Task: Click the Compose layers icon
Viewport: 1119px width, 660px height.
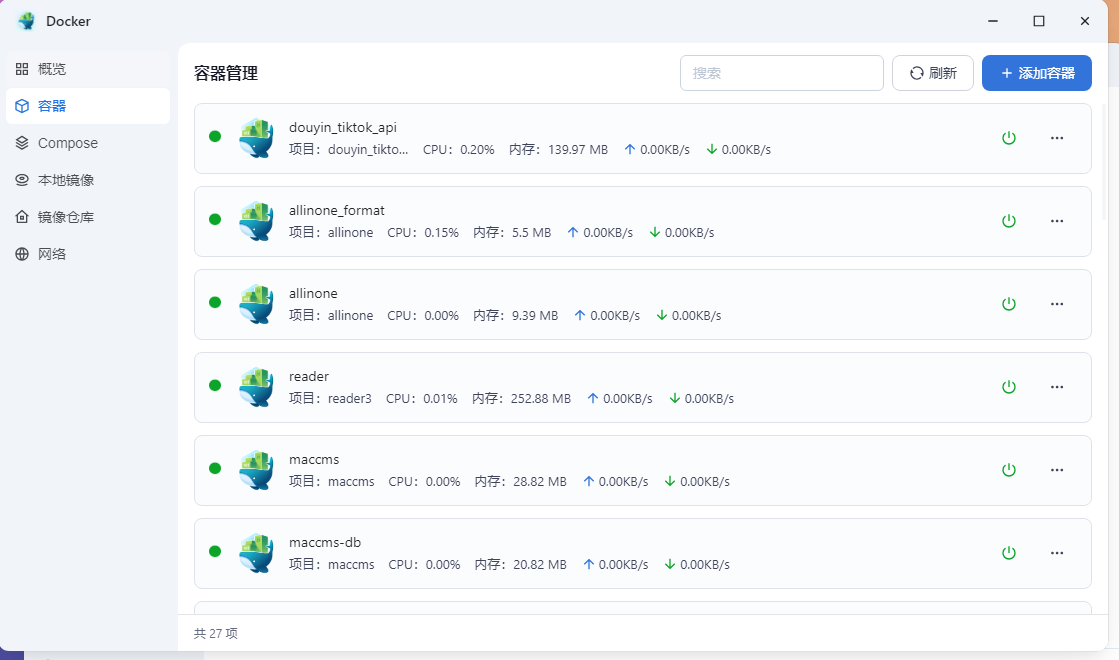Action: coord(22,143)
